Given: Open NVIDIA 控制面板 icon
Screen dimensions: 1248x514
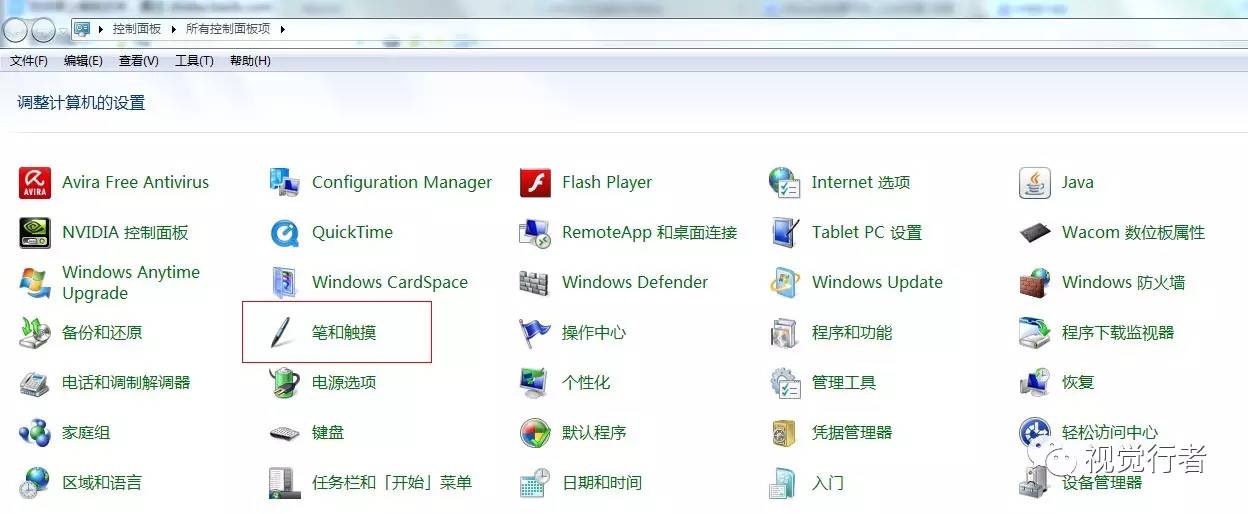Looking at the screenshot, I should tap(34, 232).
